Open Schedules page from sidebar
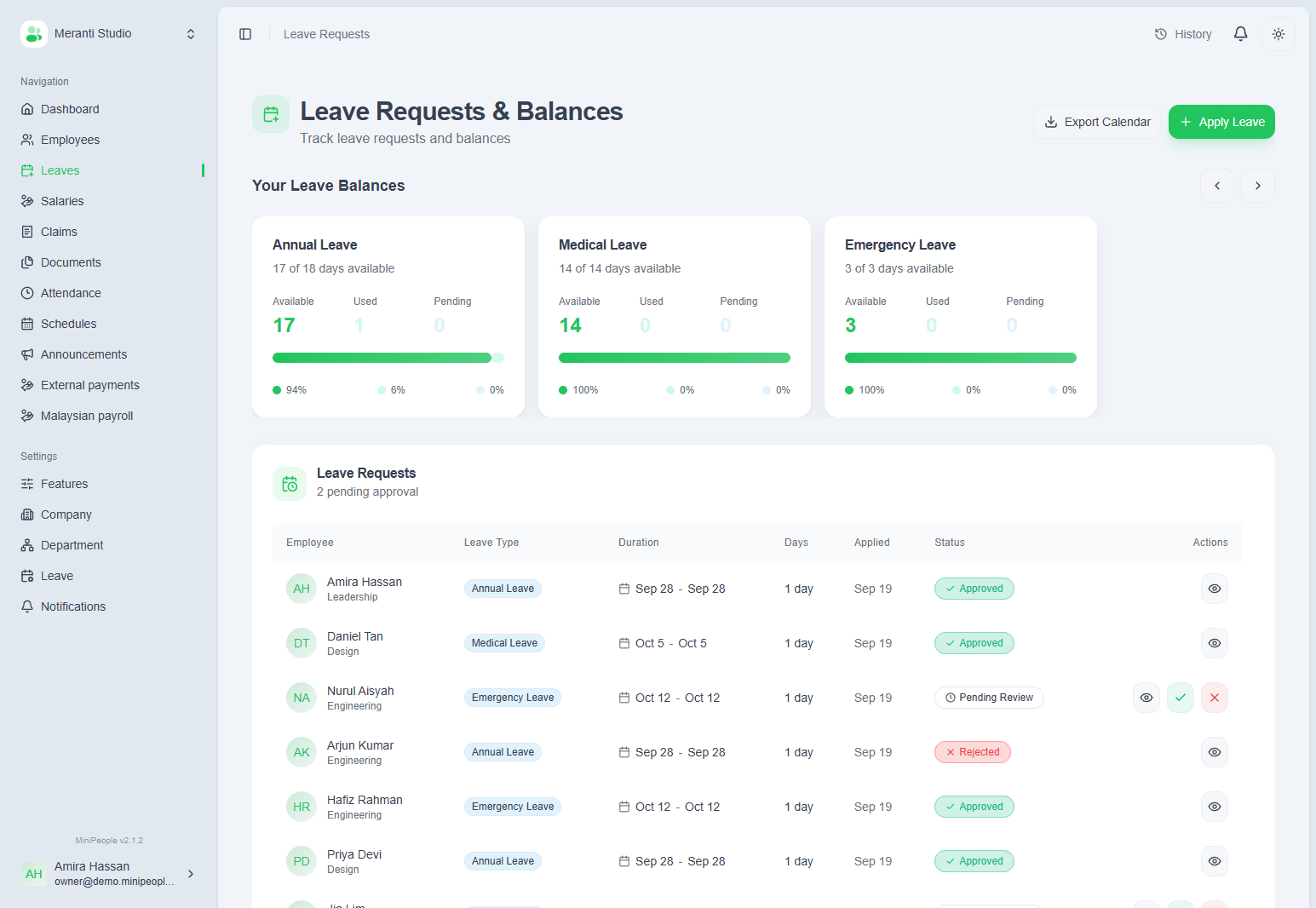Screen dimensions: 1316x908 109,324
